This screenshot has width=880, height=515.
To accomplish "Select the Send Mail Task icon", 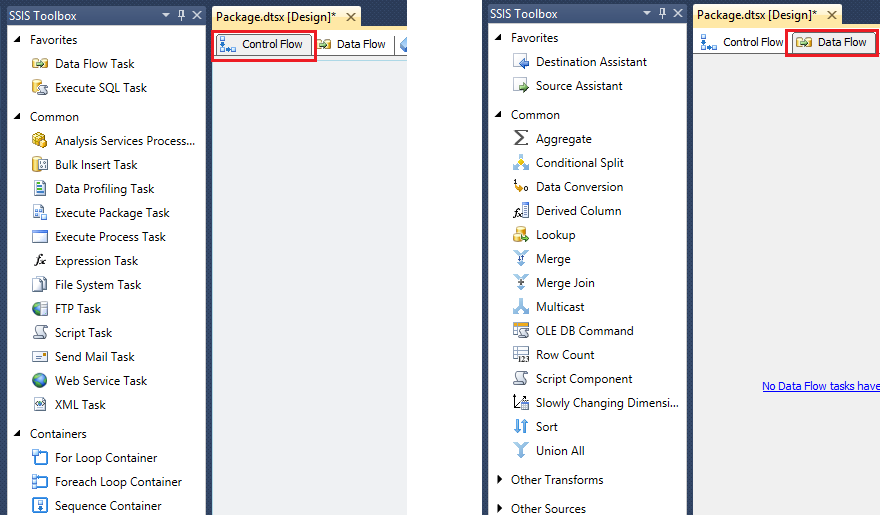I will coord(40,357).
